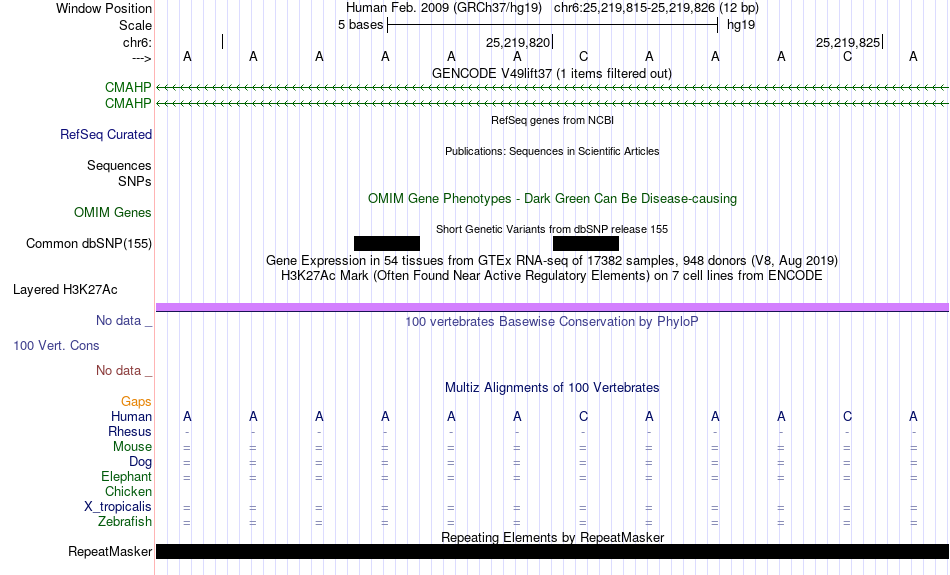Click the scale bar line next to 5 bases

click(x=553, y=25)
